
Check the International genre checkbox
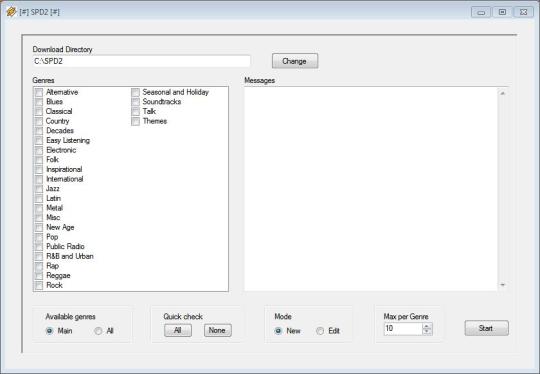(39, 179)
